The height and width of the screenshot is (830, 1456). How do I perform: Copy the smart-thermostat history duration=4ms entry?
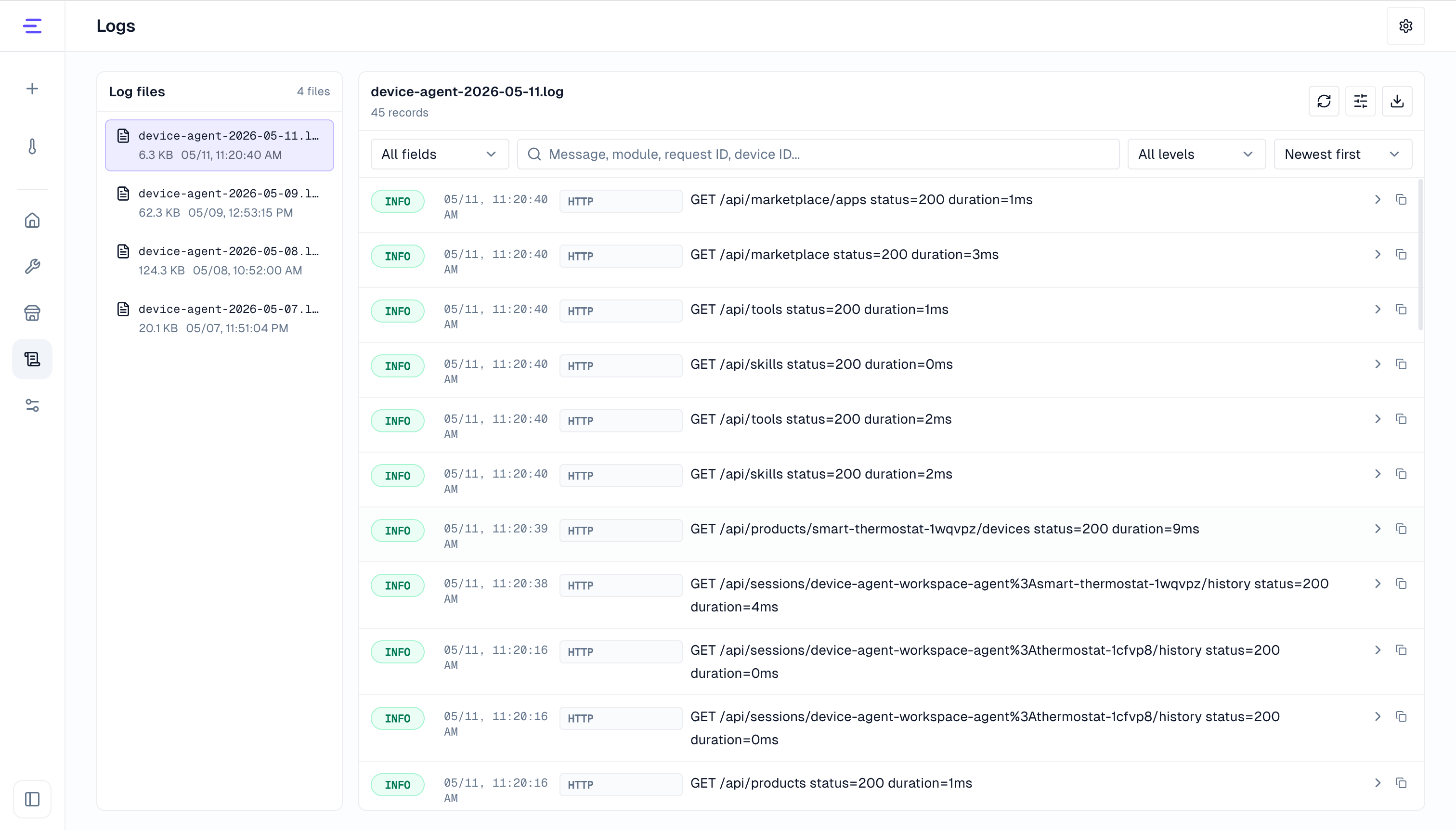click(x=1401, y=584)
